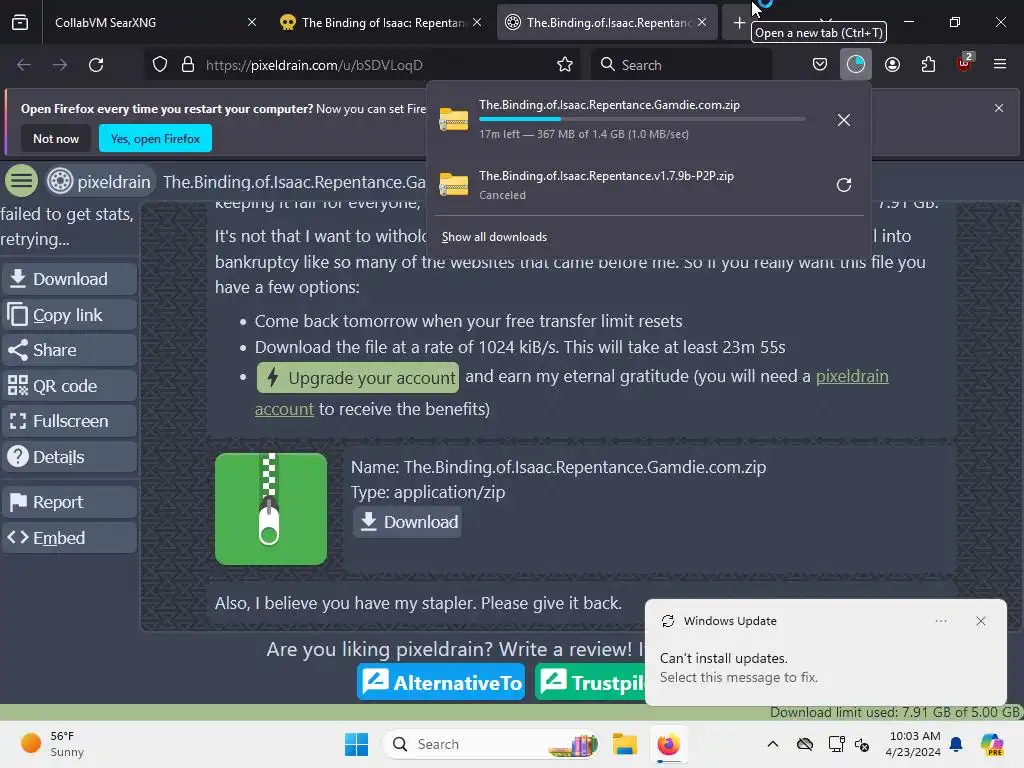
Task: View site security padlock information
Action: [188, 65]
